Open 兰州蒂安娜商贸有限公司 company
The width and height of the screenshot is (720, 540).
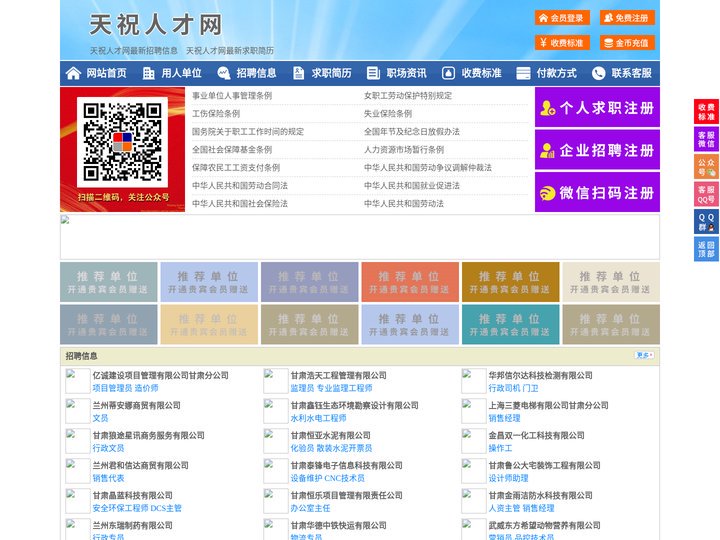pyautogui.click(x=137, y=405)
